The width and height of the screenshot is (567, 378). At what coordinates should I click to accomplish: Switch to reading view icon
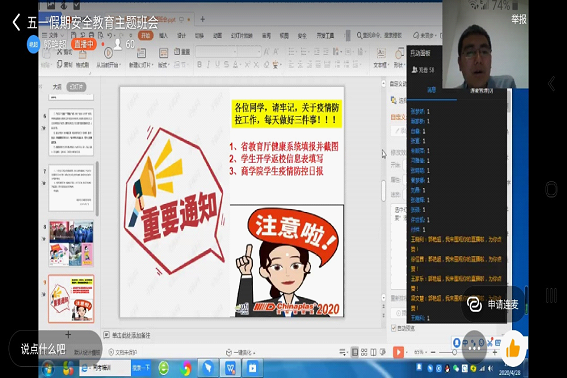(x=373, y=352)
